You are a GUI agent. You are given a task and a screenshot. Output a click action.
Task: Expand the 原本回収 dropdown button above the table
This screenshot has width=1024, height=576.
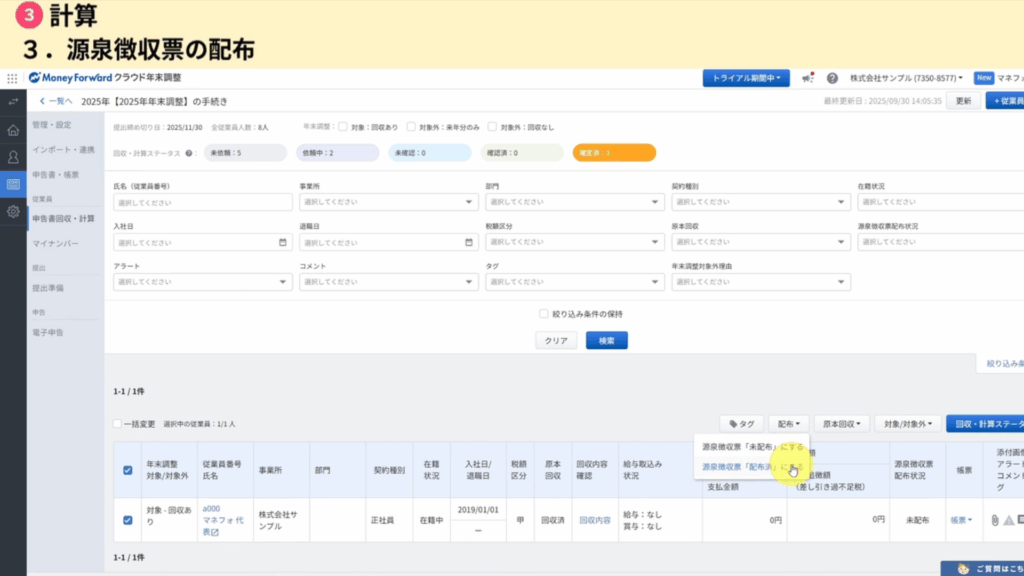tap(840, 424)
